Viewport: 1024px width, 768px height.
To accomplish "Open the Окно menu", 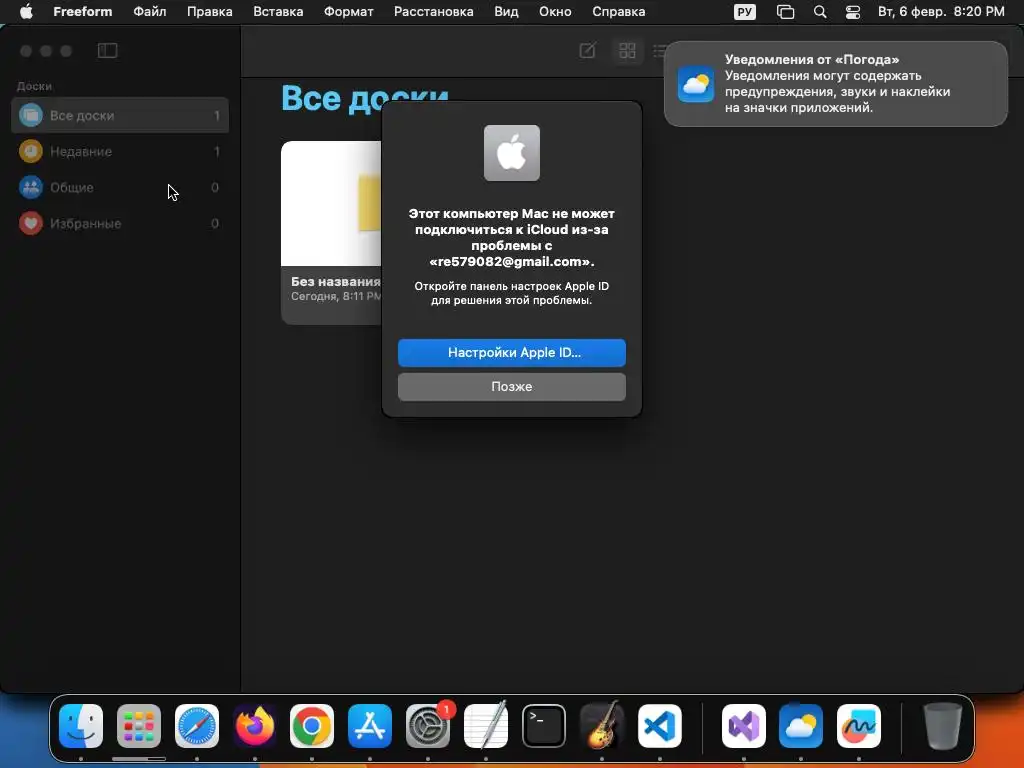I will [x=555, y=12].
